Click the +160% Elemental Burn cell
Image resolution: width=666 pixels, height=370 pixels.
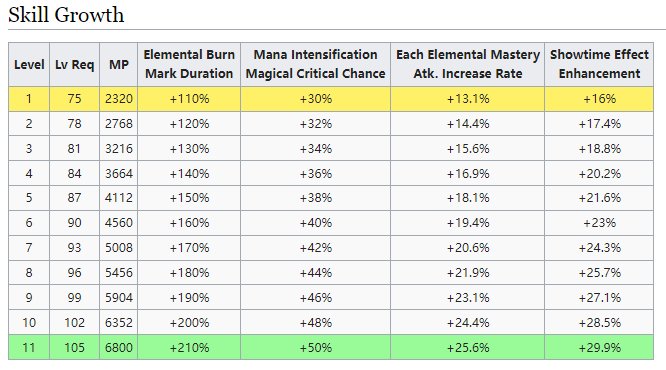coord(189,223)
